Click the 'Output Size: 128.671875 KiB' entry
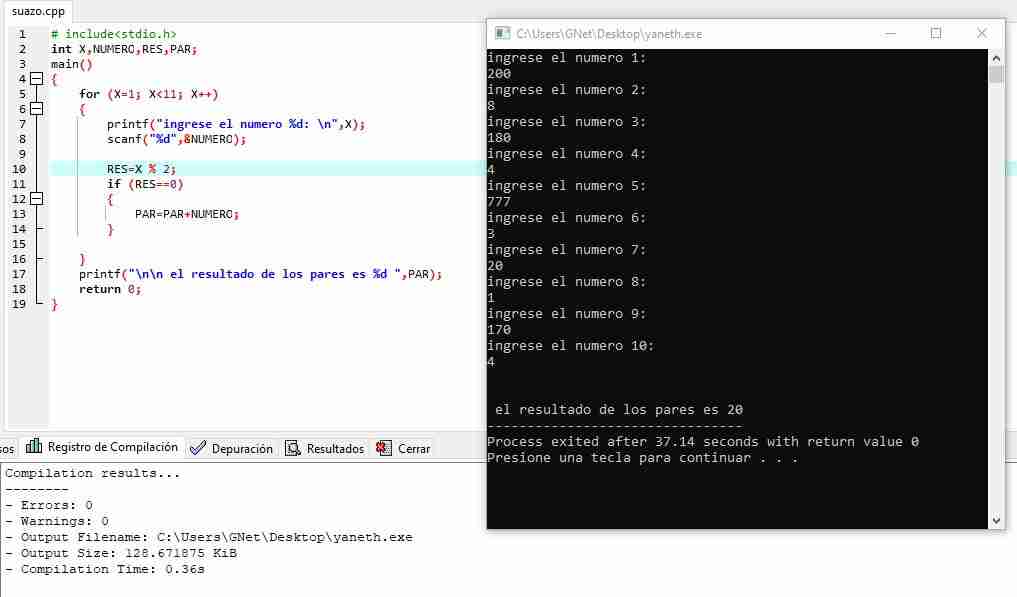The height and width of the screenshot is (597, 1017). 121,553
